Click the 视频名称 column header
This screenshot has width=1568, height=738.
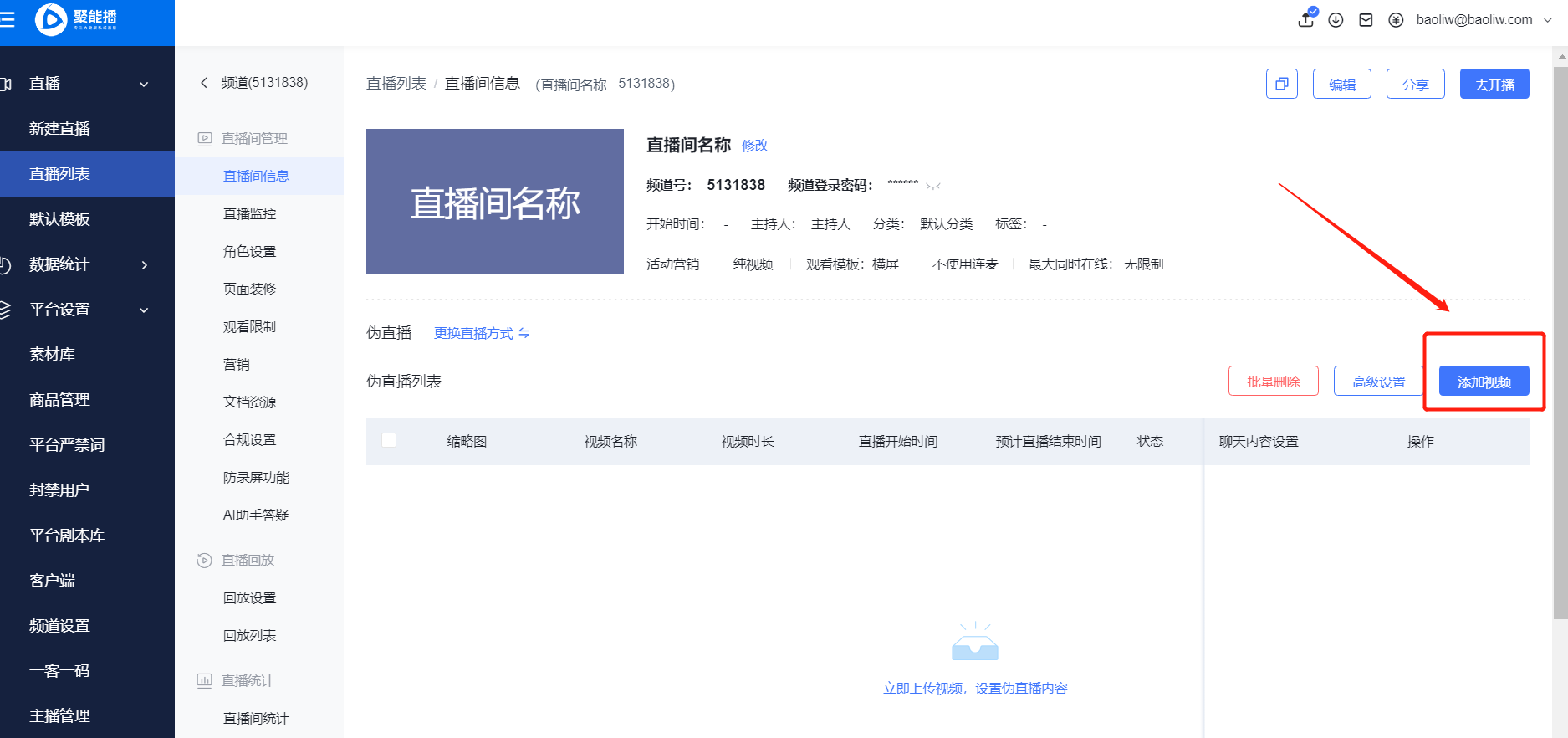[x=610, y=441]
